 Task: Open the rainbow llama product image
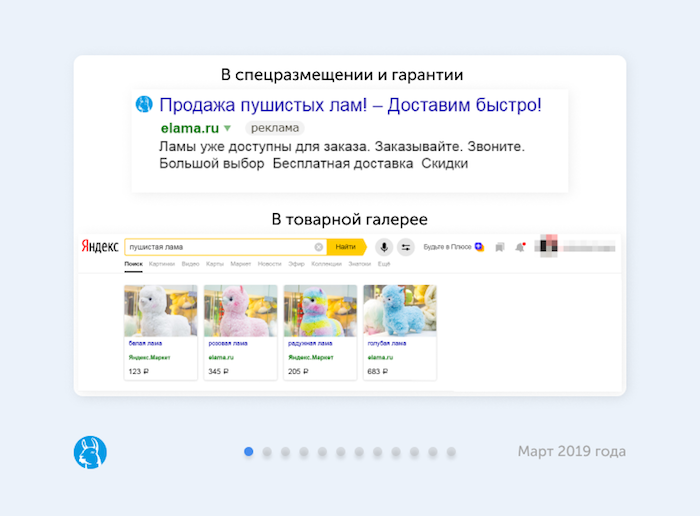pyautogui.click(x=321, y=311)
